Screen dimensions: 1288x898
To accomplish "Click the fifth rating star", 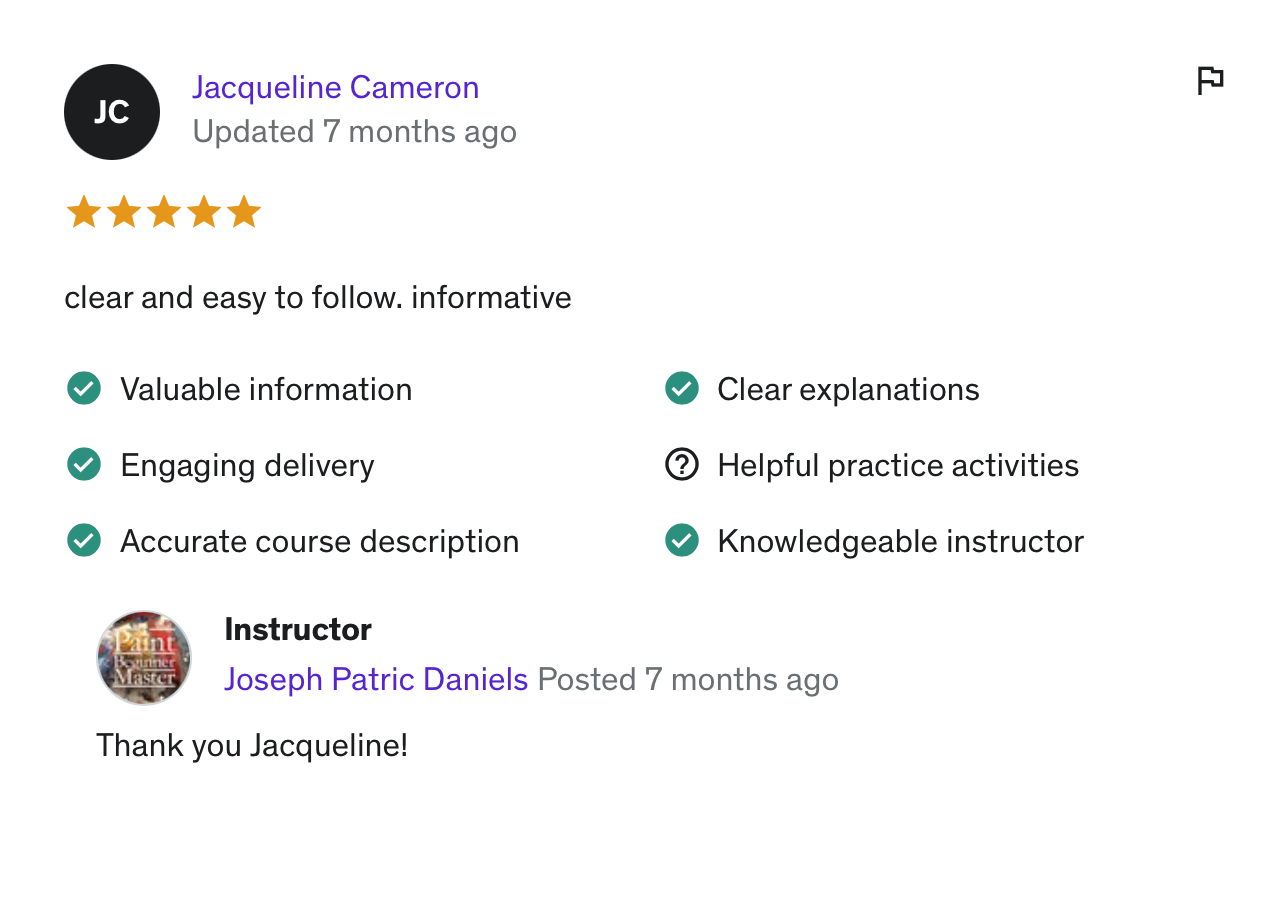I will point(244,213).
